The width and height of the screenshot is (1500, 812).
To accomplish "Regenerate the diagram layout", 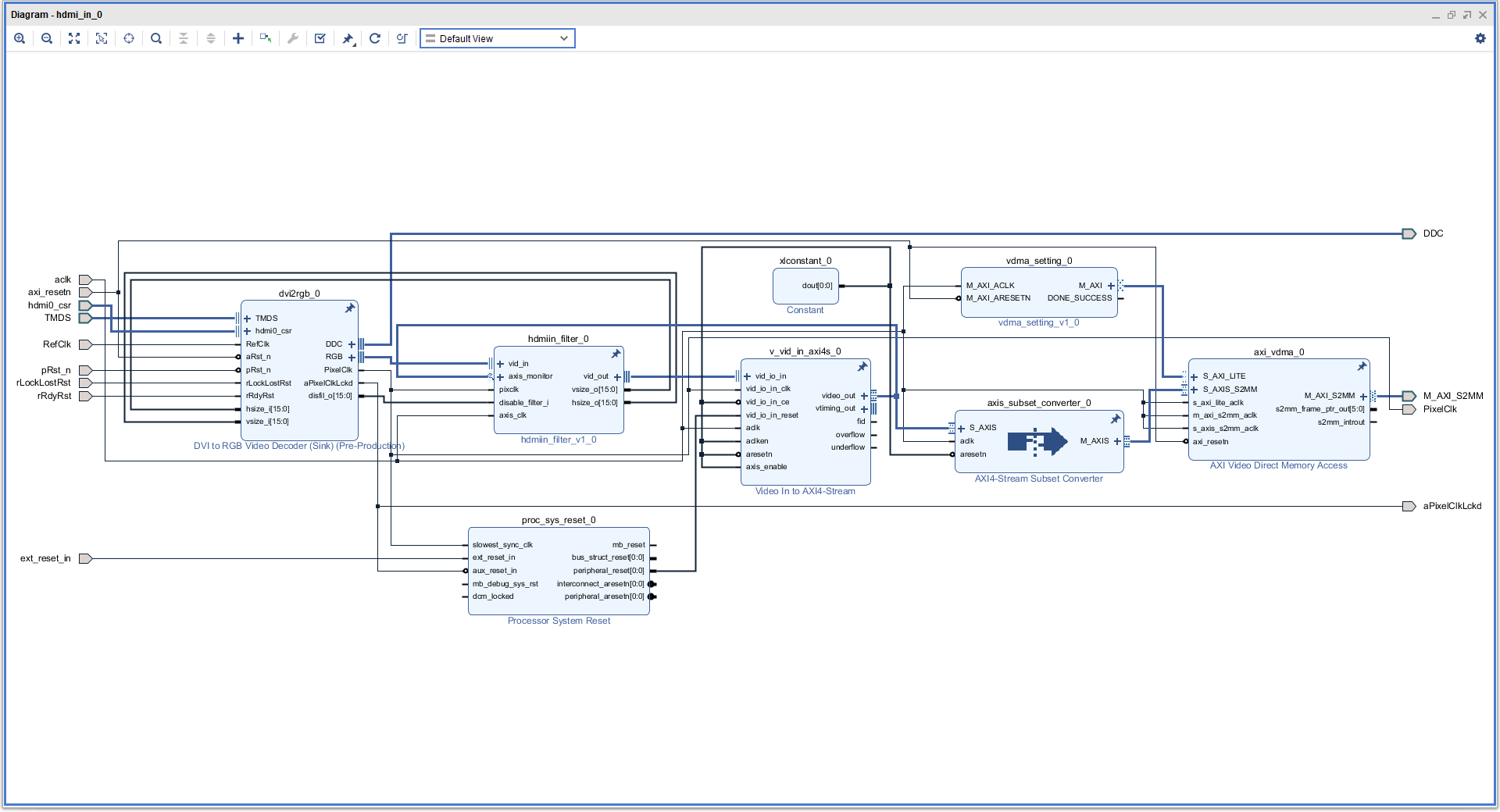I will (x=375, y=38).
